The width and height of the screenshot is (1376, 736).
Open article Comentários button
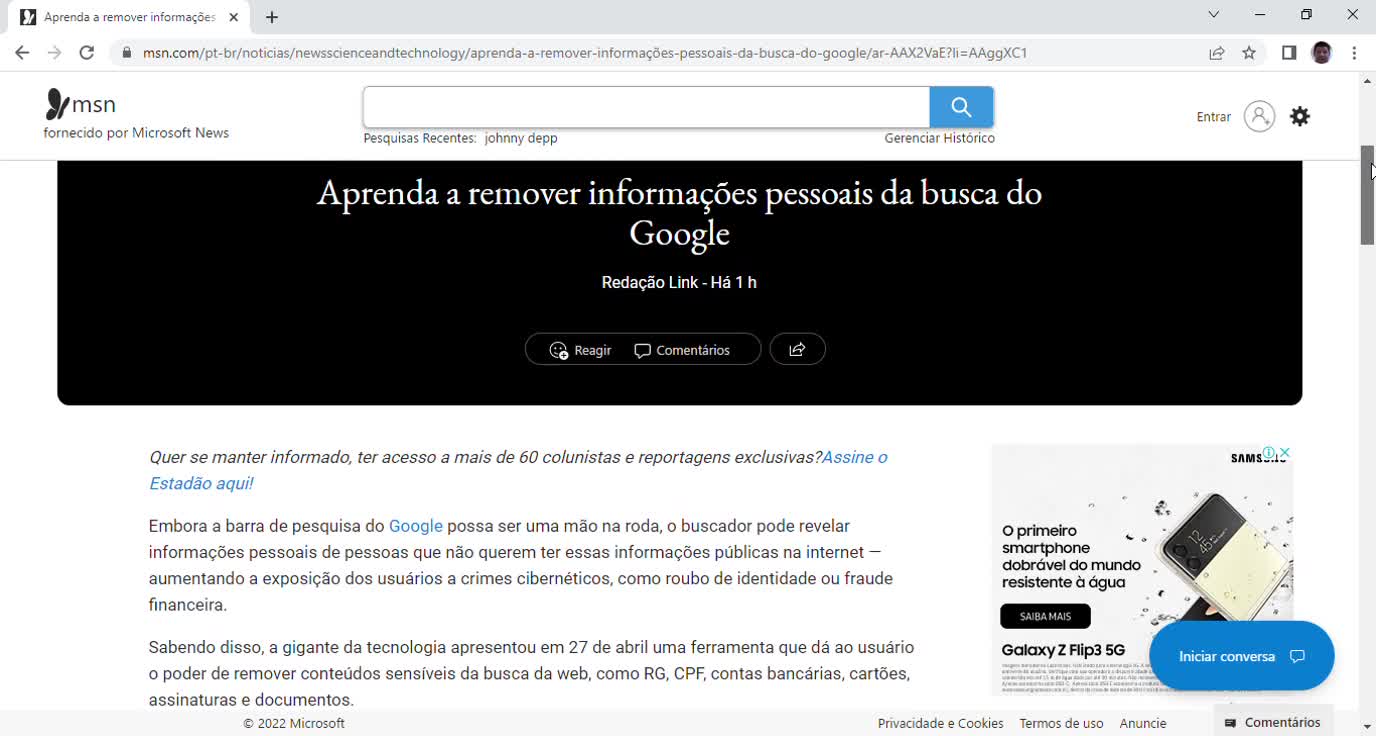tap(683, 350)
